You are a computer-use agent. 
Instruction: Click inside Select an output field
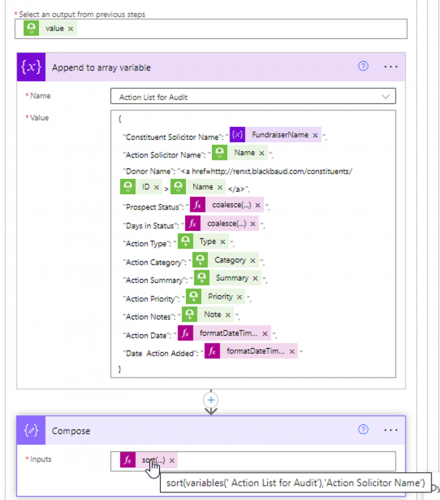click(x=211, y=29)
